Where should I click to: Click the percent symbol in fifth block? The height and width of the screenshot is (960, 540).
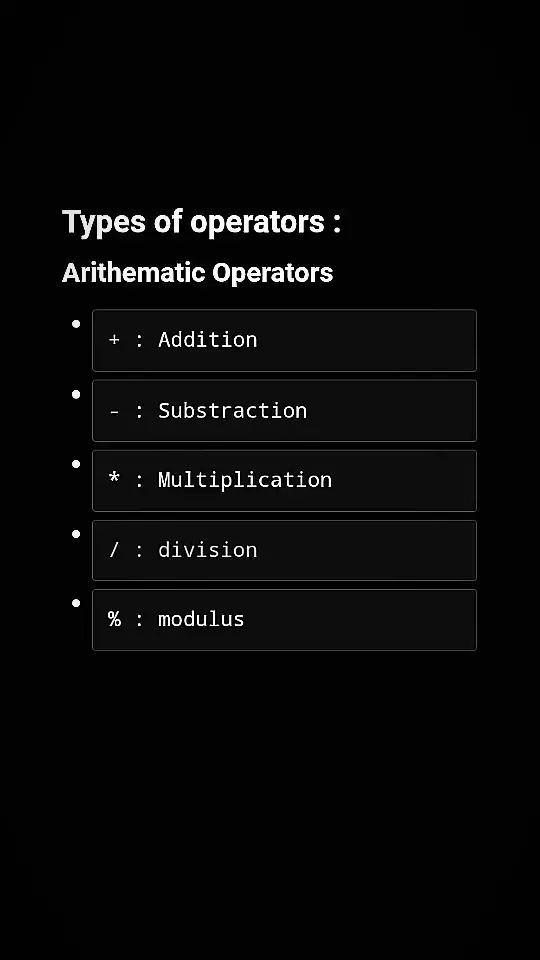(114, 619)
